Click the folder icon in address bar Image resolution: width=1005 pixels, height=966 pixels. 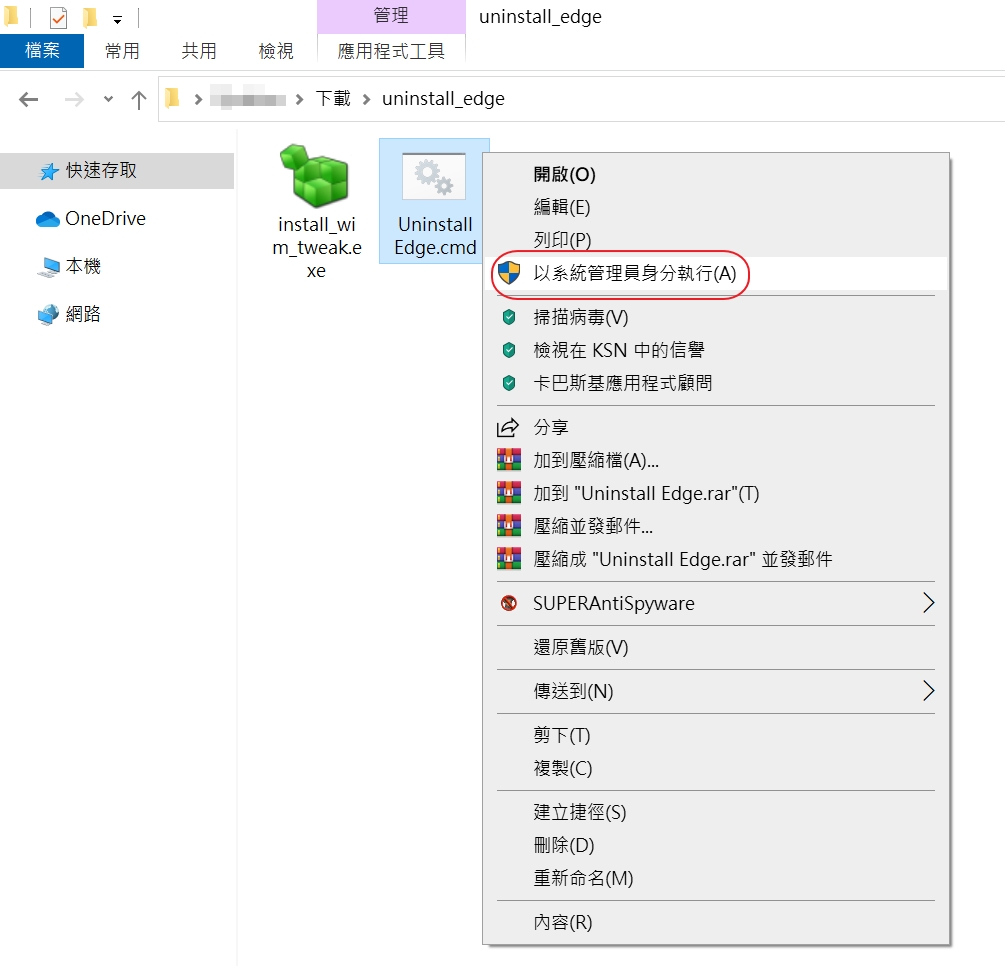click(x=172, y=98)
